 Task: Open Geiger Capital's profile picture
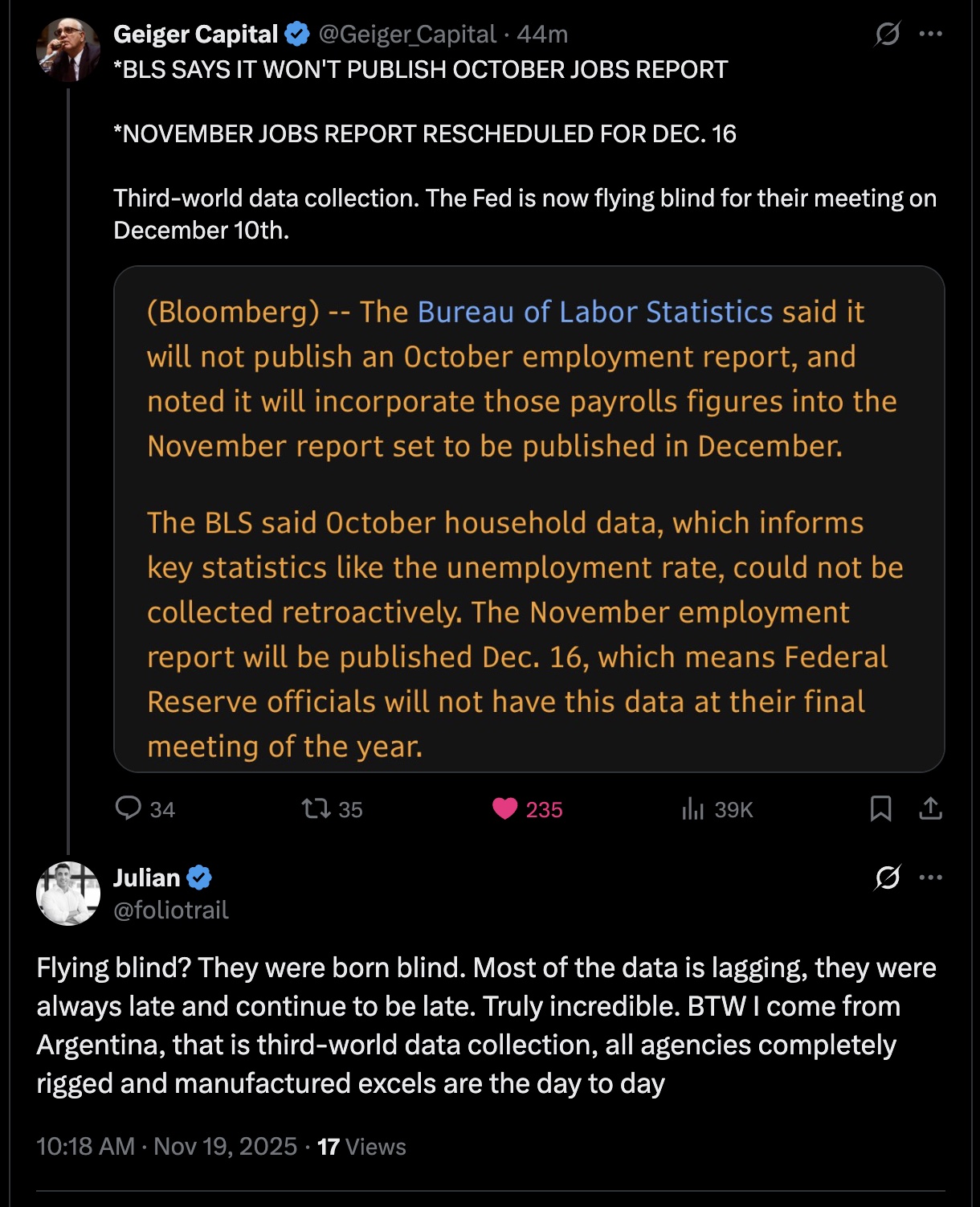tap(68, 50)
